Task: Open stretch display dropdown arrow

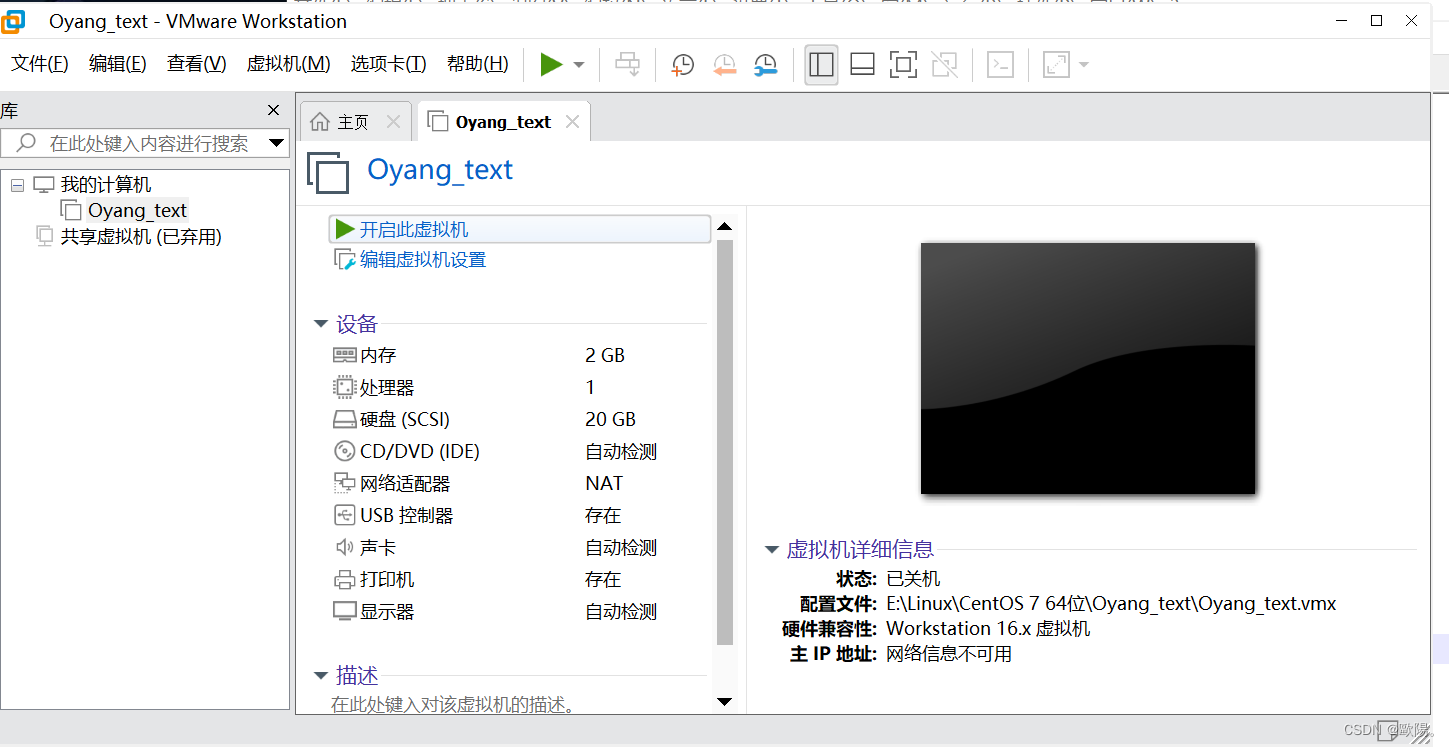Action: (1083, 66)
